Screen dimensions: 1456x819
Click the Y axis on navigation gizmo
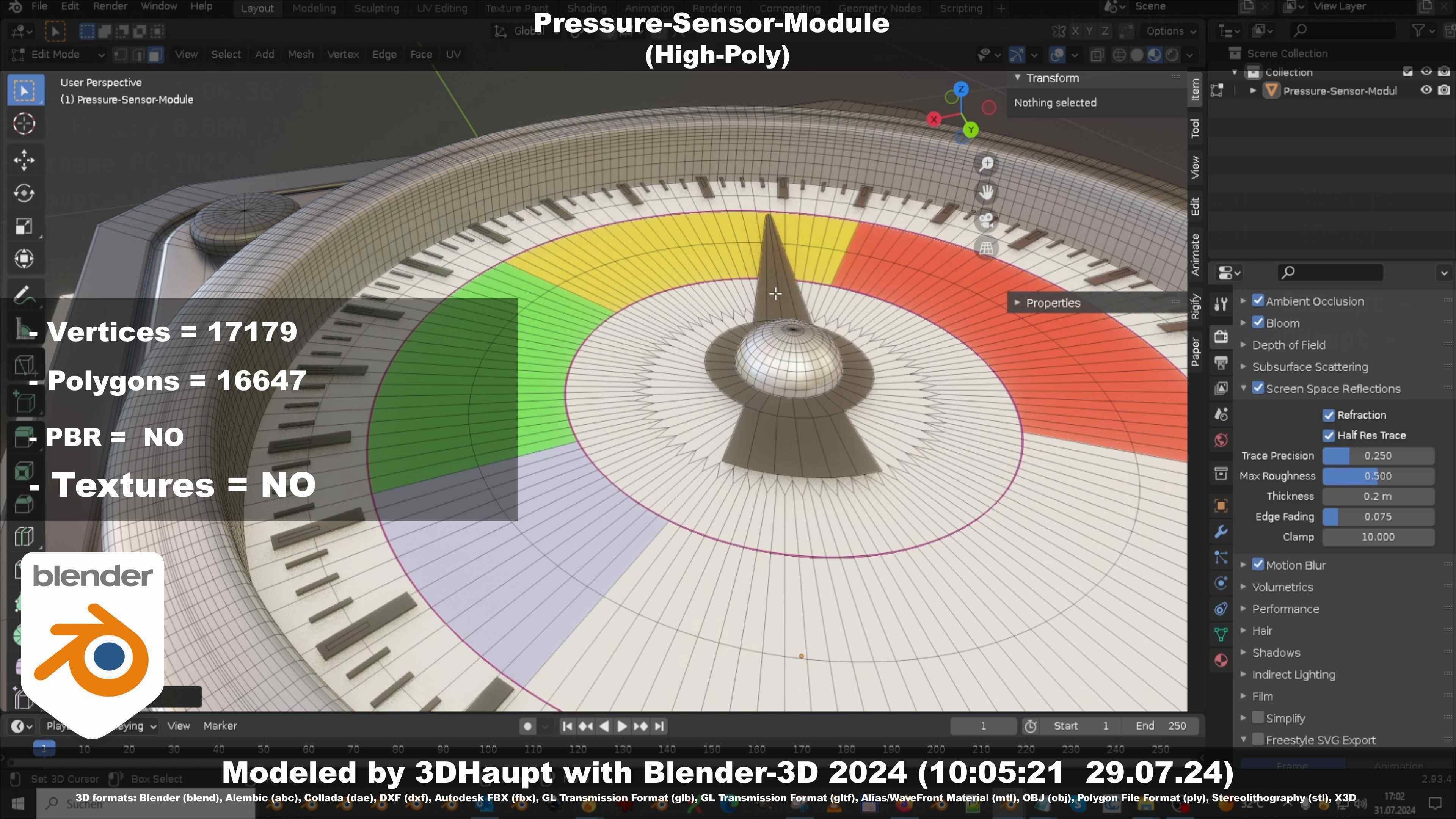(971, 130)
